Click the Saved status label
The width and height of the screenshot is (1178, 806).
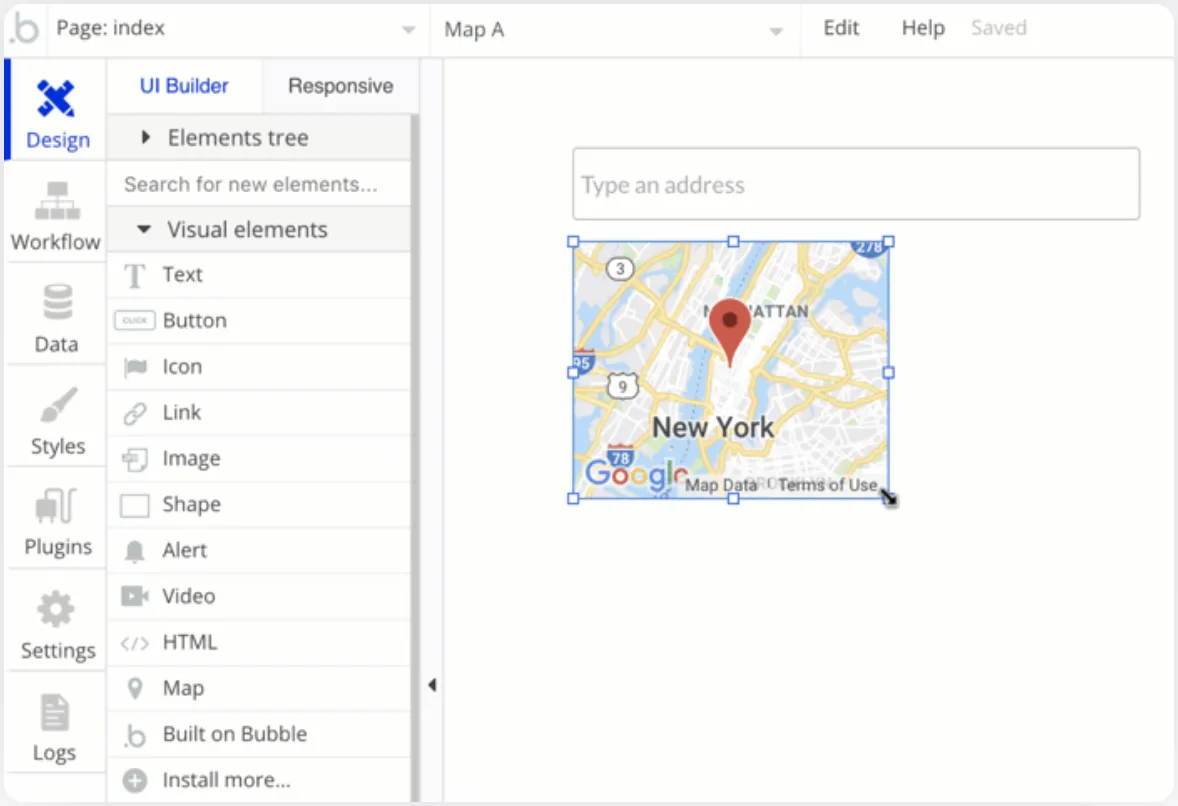(x=998, y=28)
